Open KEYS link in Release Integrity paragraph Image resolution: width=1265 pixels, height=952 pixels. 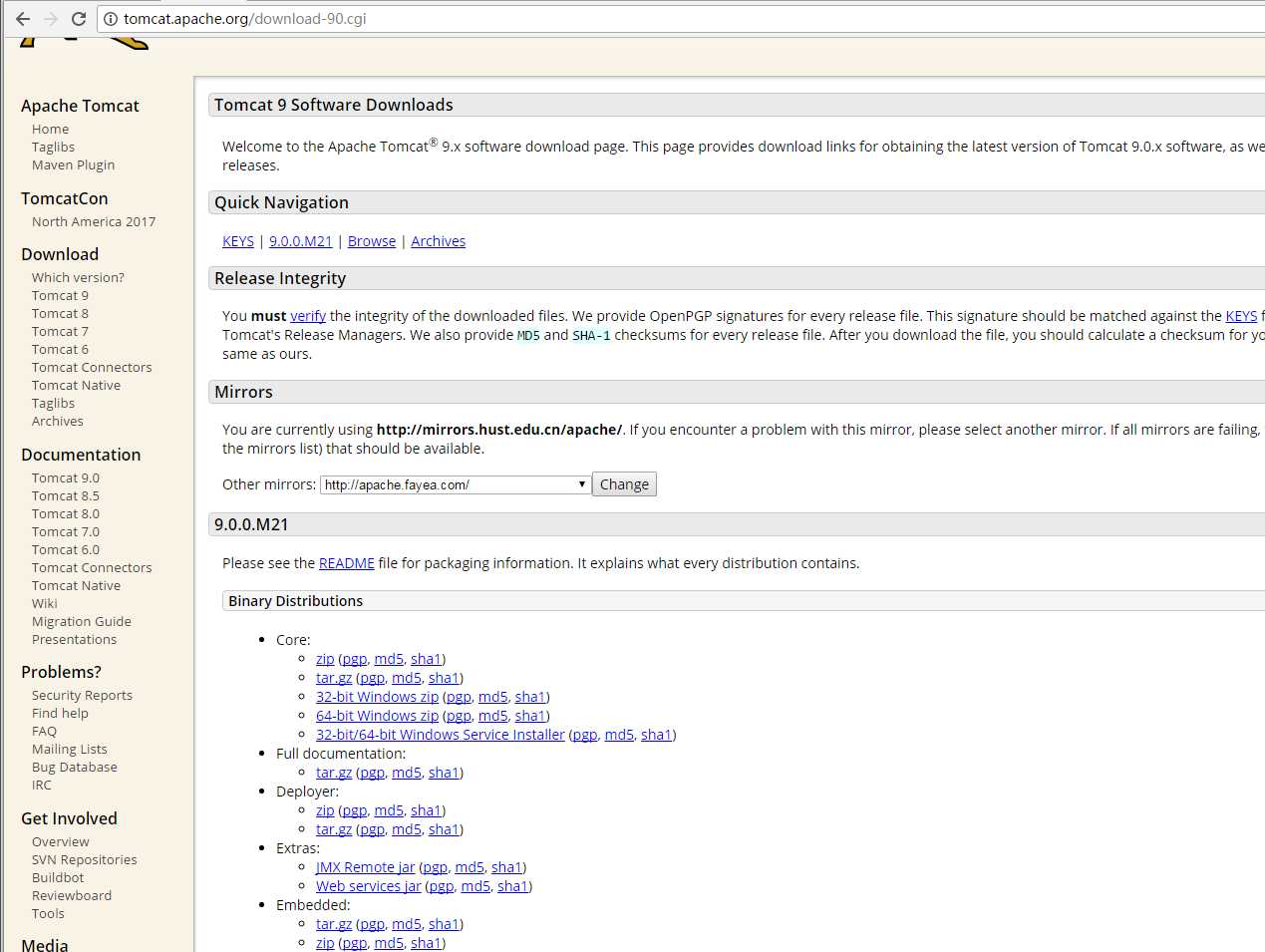tap(1241, 316)
